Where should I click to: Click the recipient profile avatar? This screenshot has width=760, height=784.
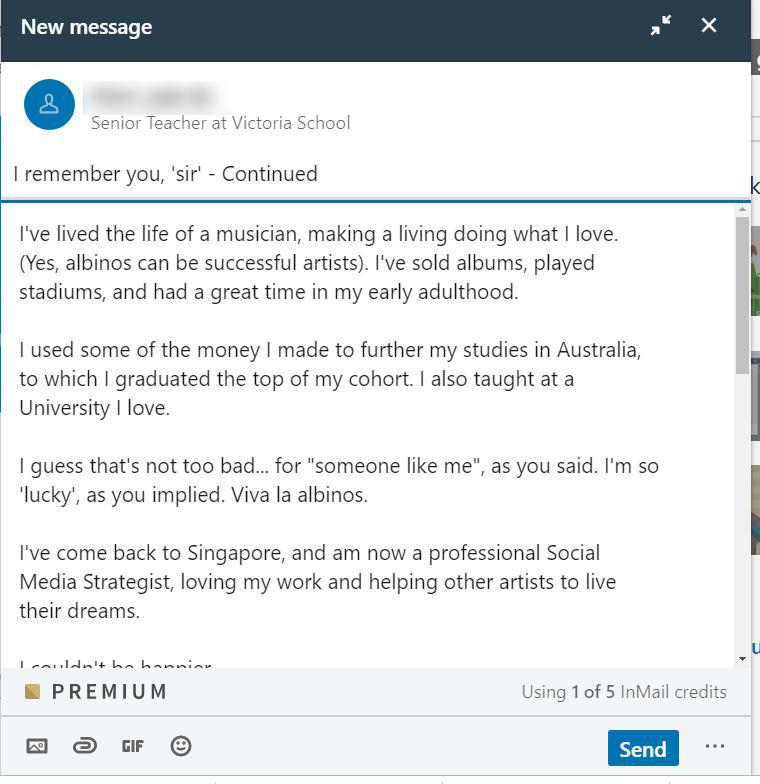[x=49, y=104]
